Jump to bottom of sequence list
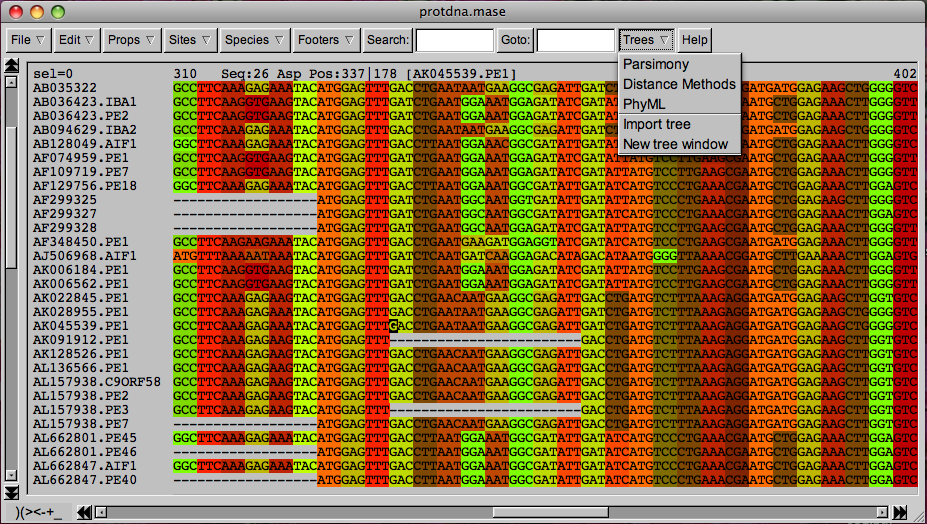 (x=12, y=492)
